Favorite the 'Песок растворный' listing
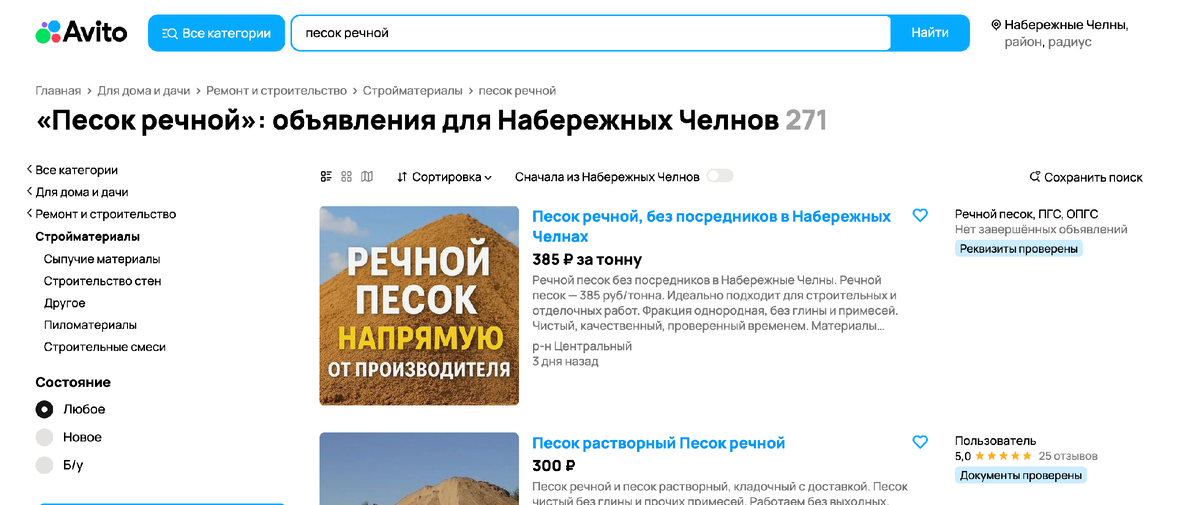 pyautogui.click(x=920, y=442)
